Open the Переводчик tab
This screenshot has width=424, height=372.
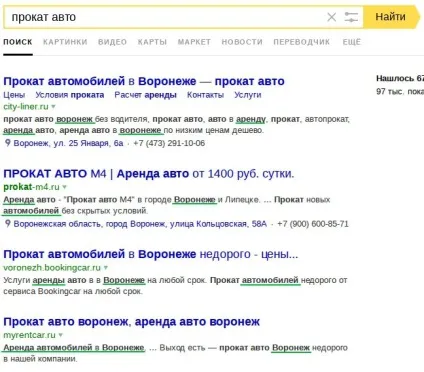tap(302, 42)
